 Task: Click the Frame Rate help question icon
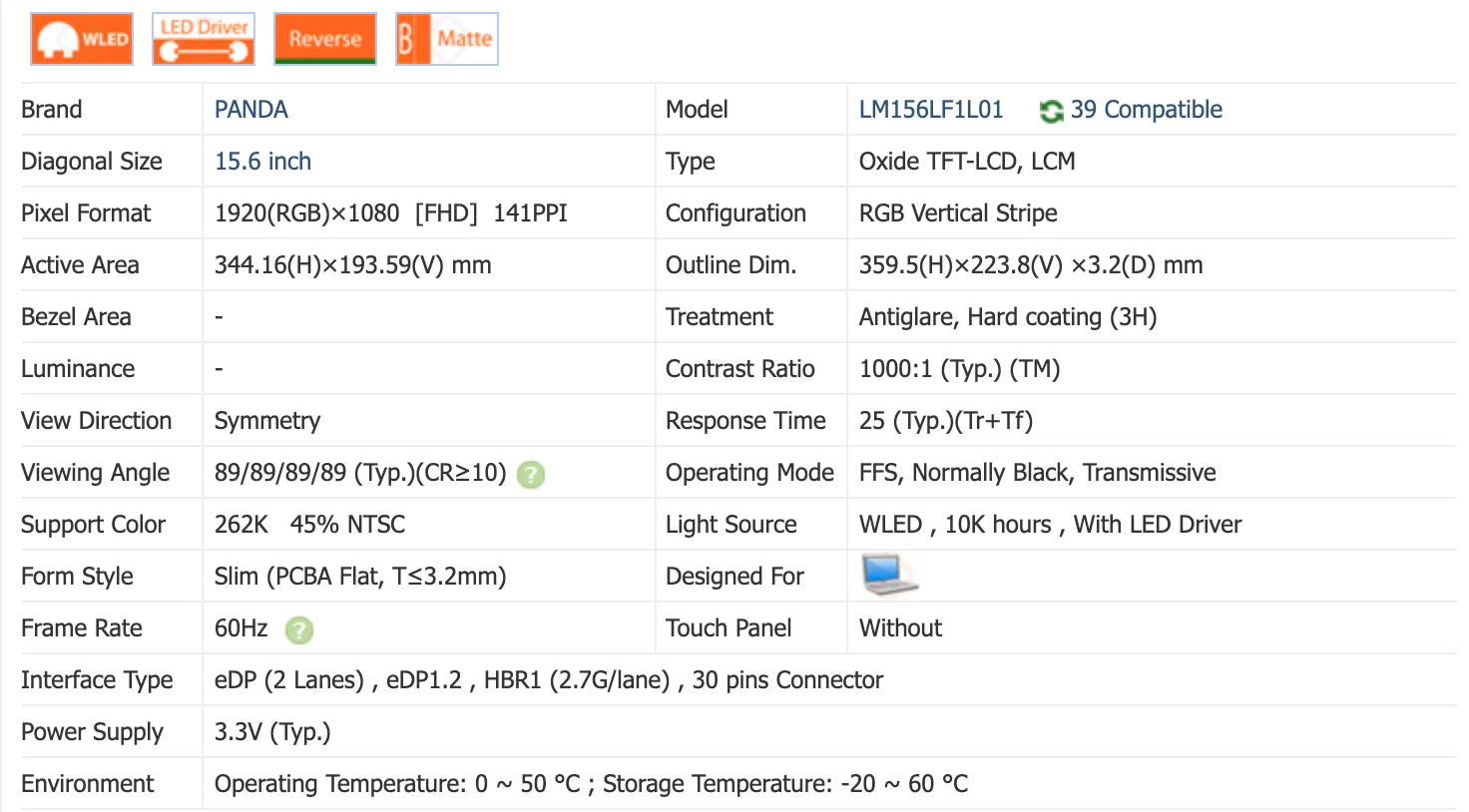click(x=299, y=630)
